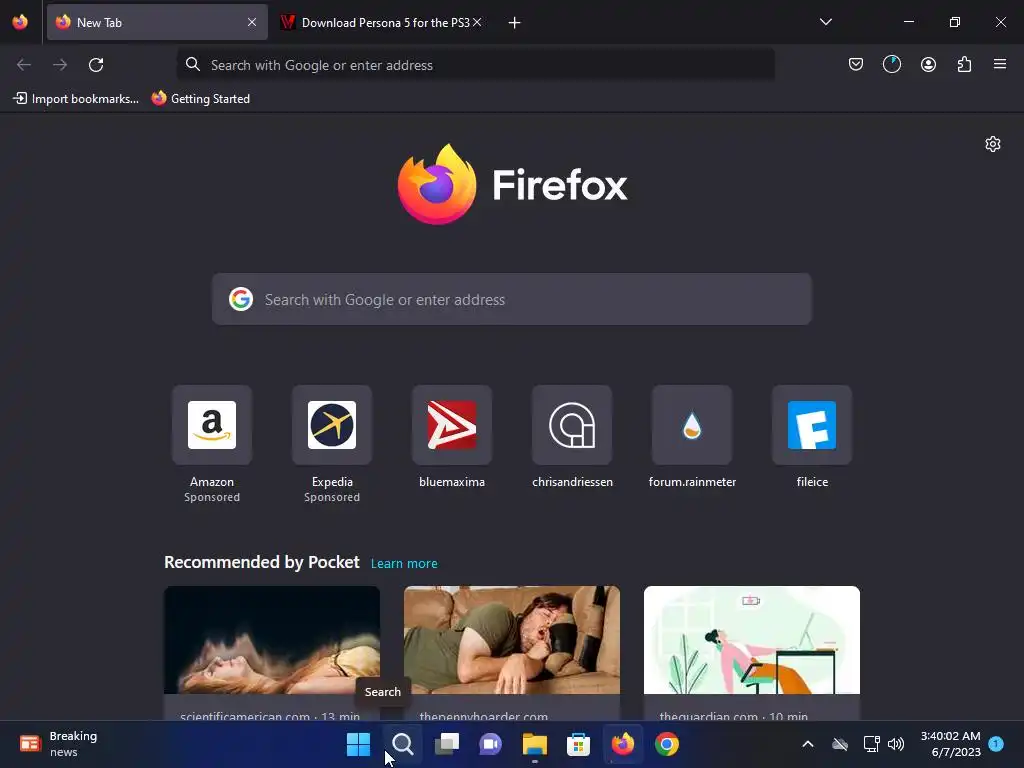1024x768 pixels.
Task: Open the scientificamerican.com Pocket article thumbnail
Action: tap(272, 640)
